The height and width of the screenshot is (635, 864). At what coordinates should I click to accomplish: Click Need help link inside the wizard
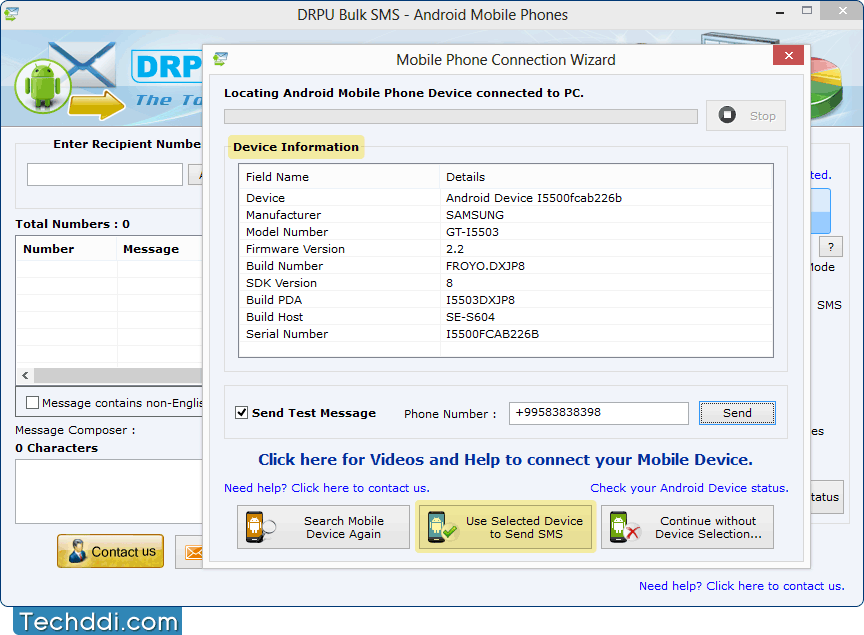point(327,488)
